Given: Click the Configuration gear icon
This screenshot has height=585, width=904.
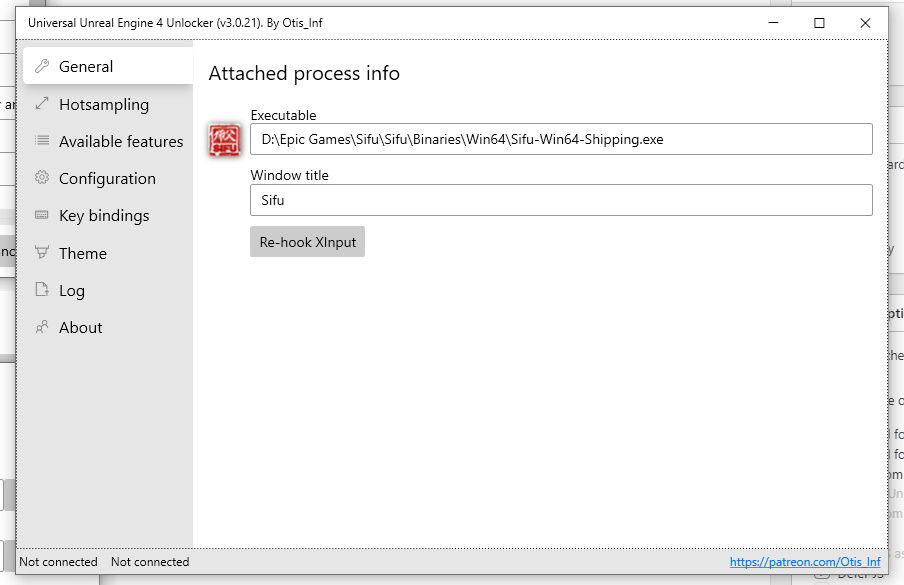Looking at the screenshot, I should pyautogui.click(x=42, y=178).
